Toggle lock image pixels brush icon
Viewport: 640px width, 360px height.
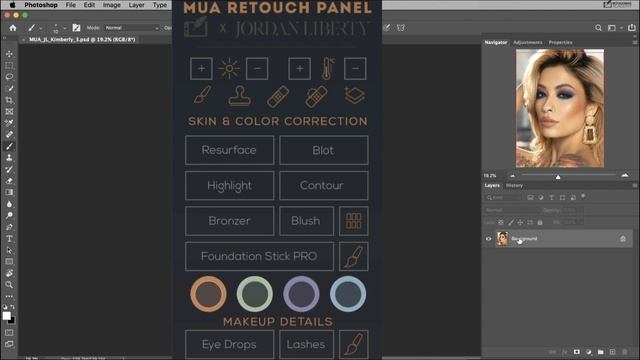pos(511,222)
